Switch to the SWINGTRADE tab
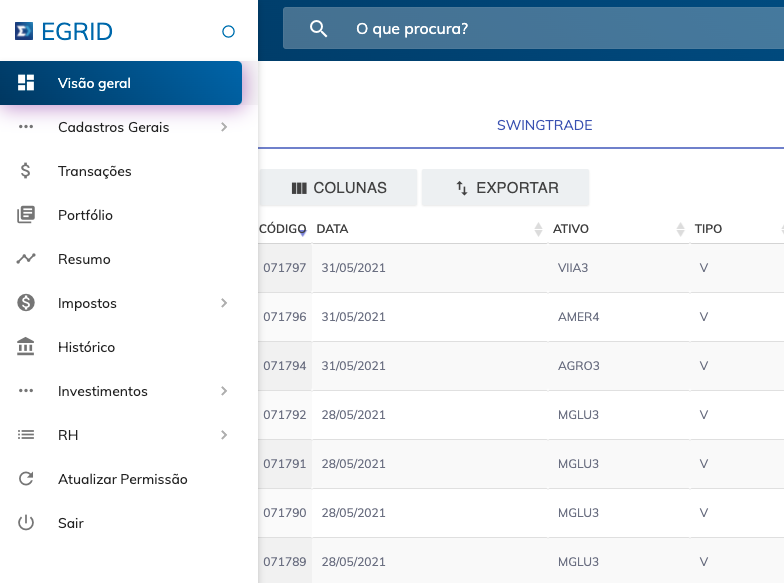 pyautogui.click(x=544, y=125)
